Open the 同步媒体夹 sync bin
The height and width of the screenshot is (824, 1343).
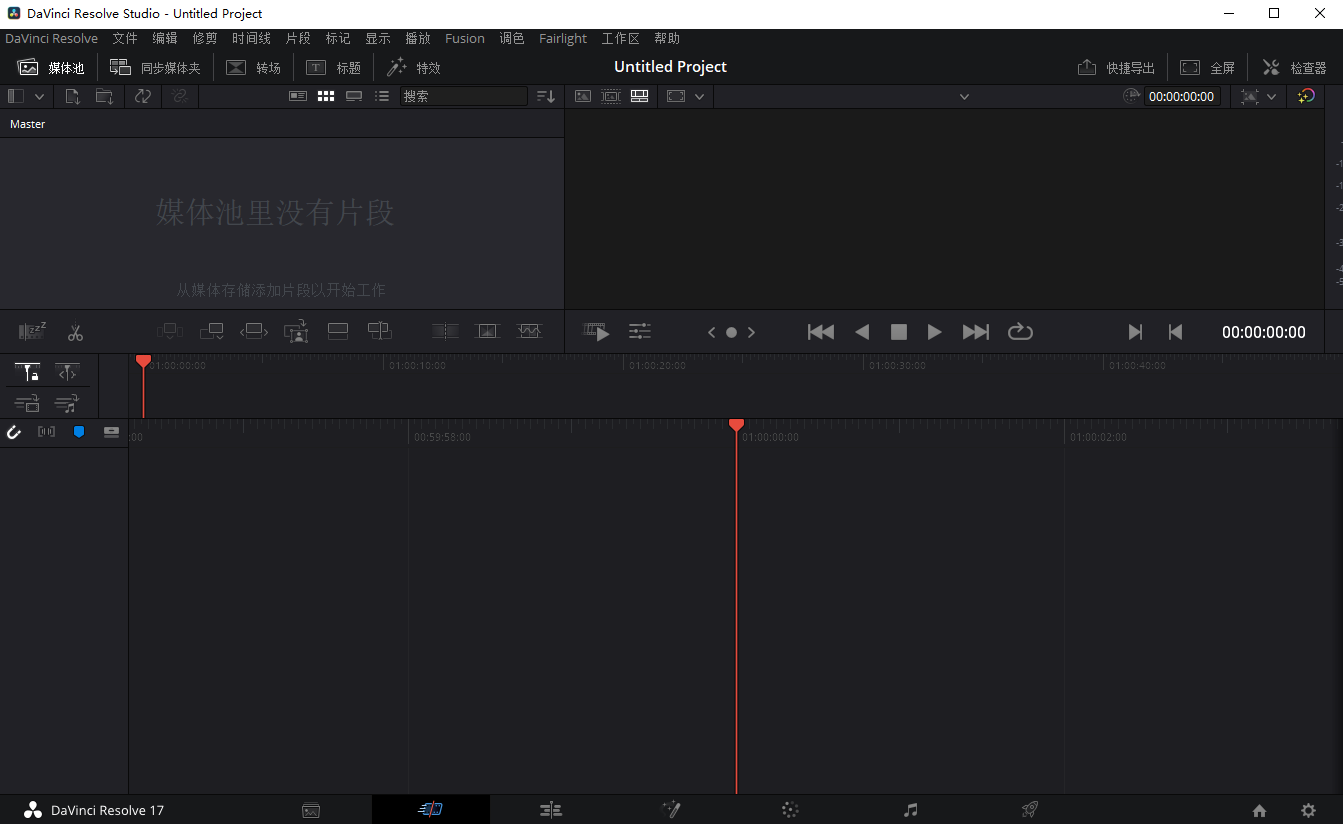[x=155, y=67]
